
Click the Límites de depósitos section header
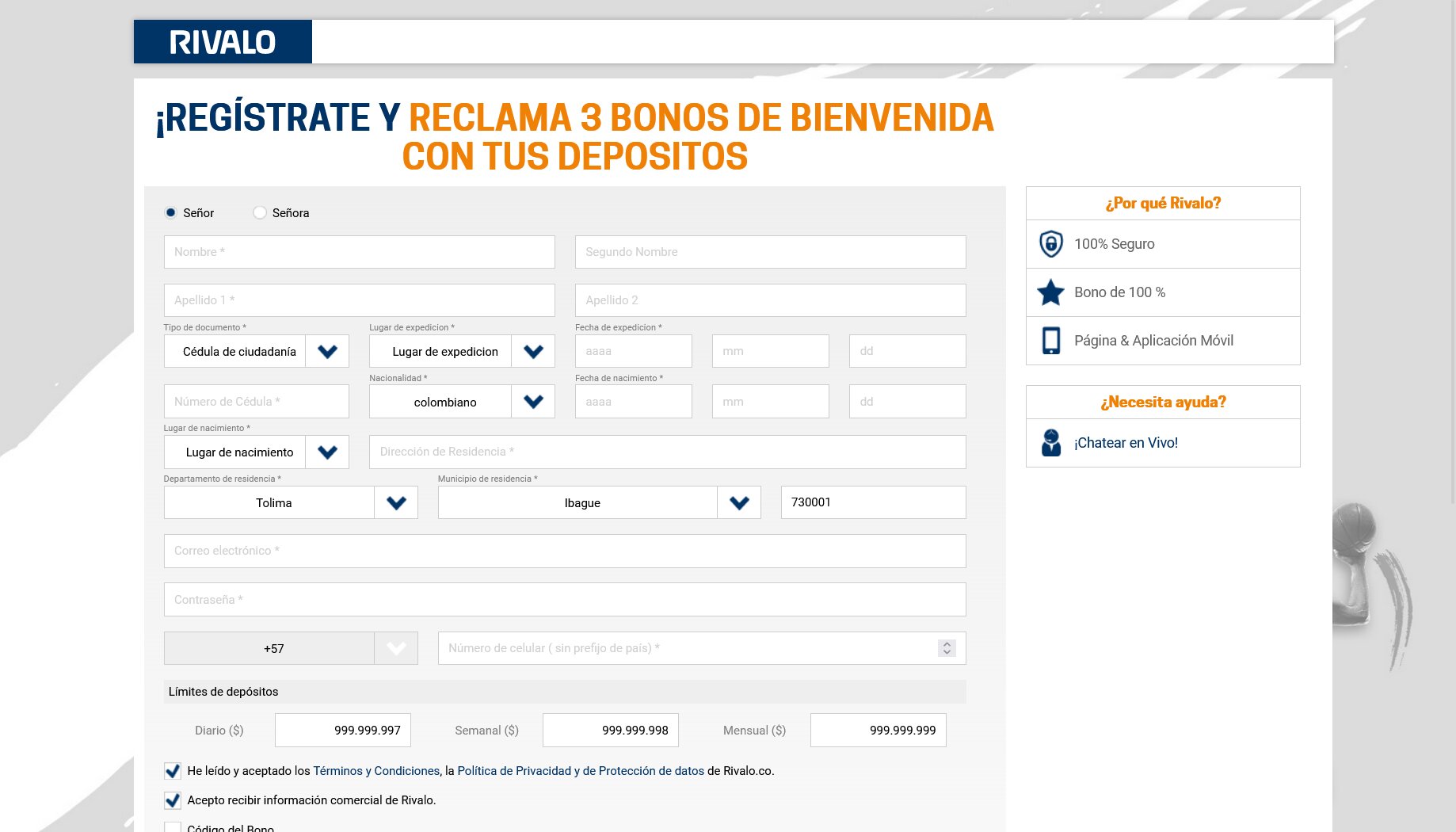(565, 692)
